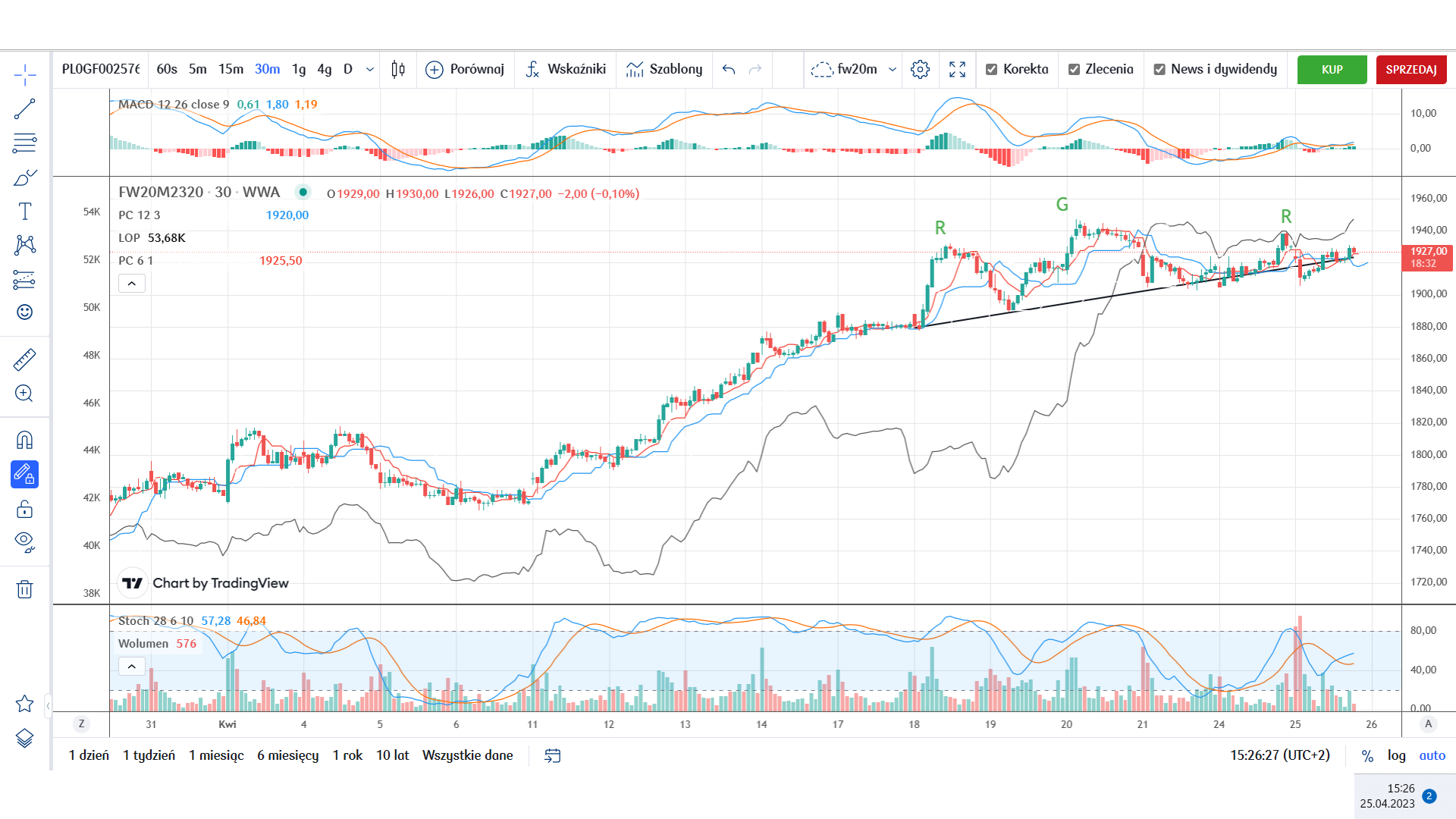
Task: Set range to 1 miesiąc
Action: click(216, 755)
